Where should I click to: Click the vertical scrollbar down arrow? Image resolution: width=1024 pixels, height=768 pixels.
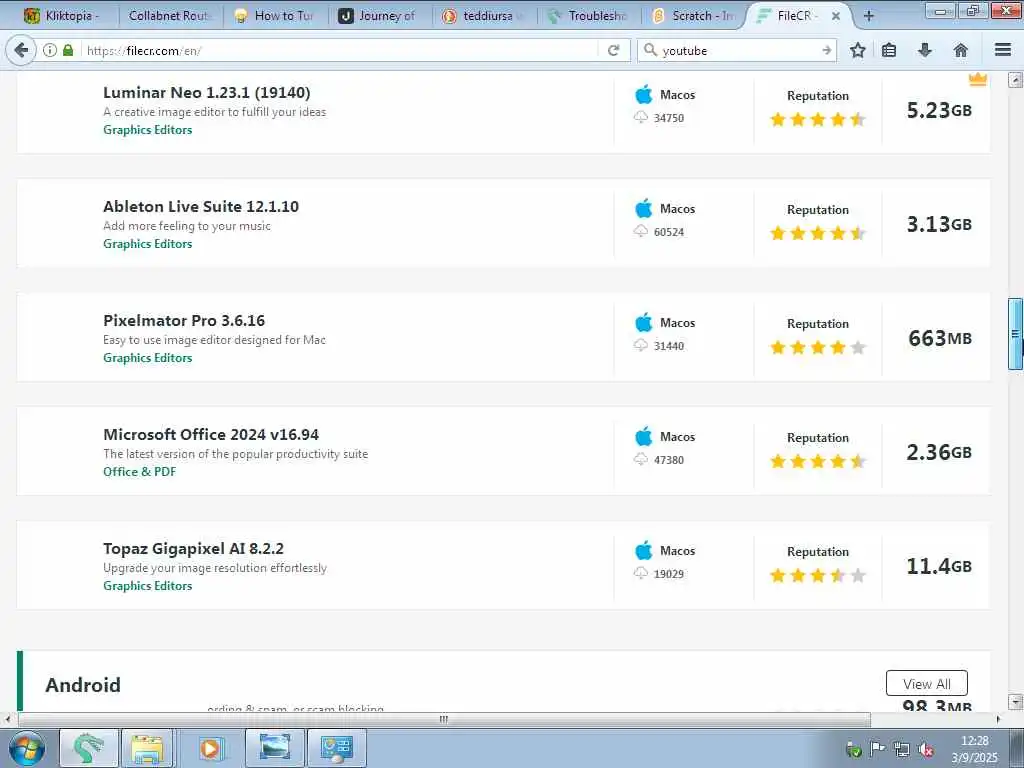pyautogui.click(x=1015, y=702)
